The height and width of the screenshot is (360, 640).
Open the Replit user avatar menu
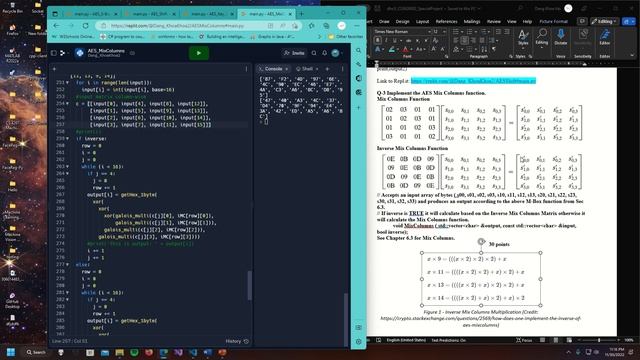336,53
